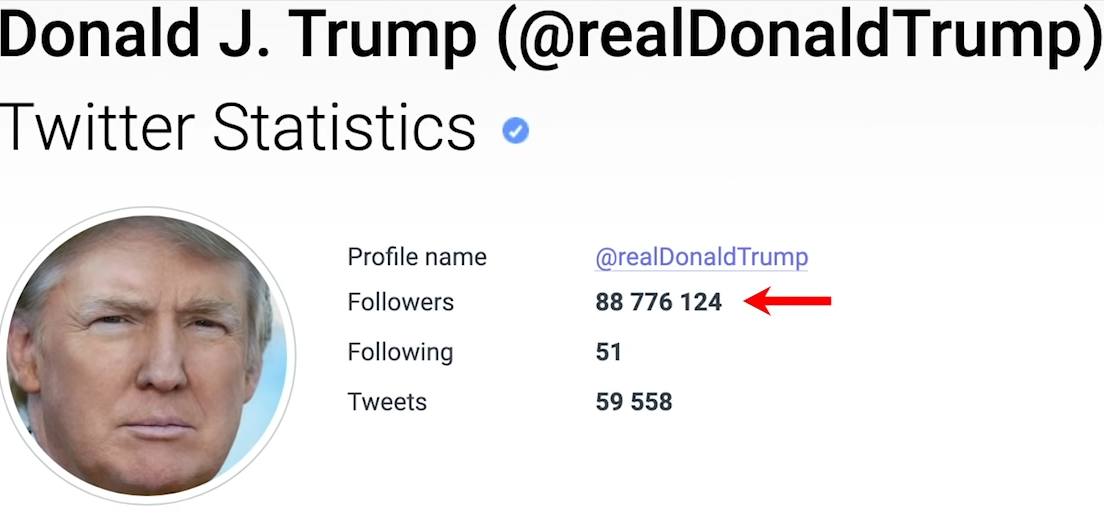Image resolution: width=1104 pixels, height=511 pixels.
Task: Click the digits 124 in followers number
Action: click(x=701, y=302)
